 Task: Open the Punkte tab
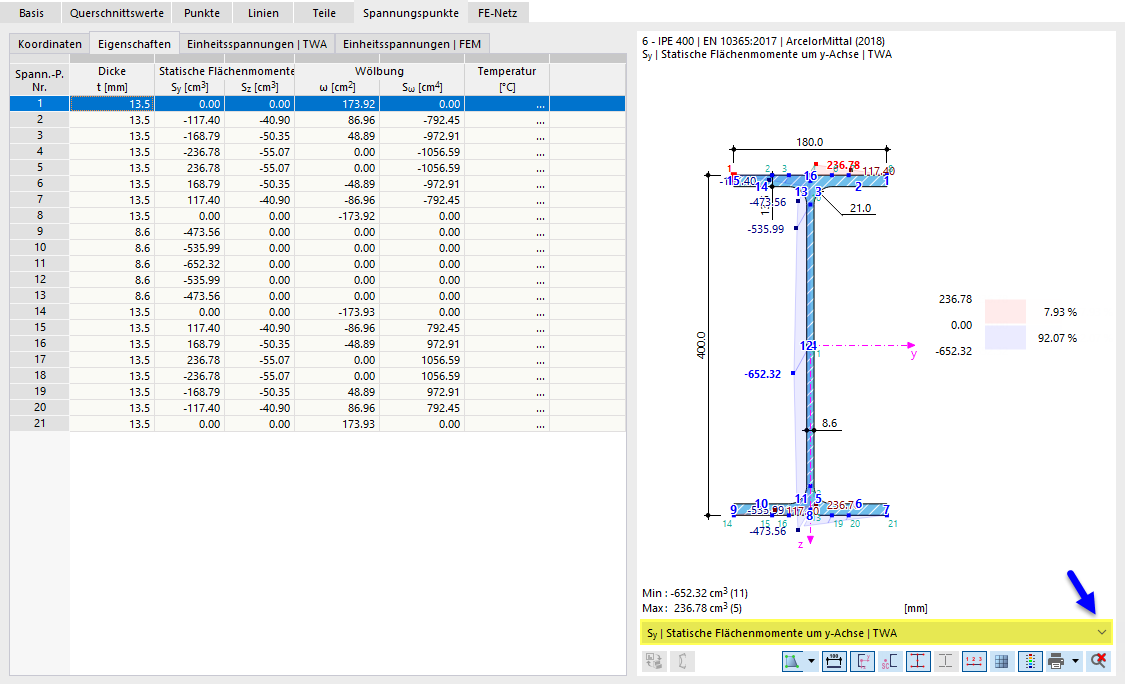click(202, 13)
